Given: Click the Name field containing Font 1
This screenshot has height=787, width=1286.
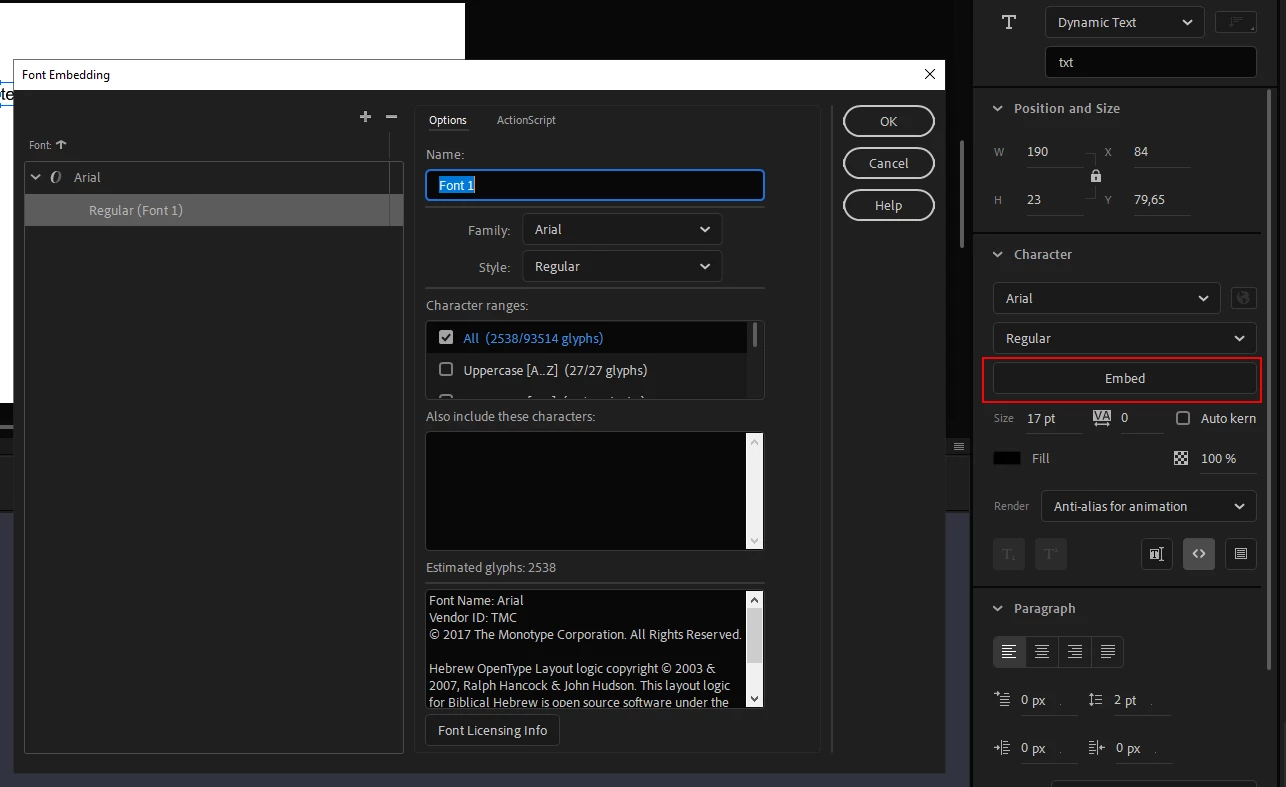Looking at the screenshot, I should click(x=595, y=185).
